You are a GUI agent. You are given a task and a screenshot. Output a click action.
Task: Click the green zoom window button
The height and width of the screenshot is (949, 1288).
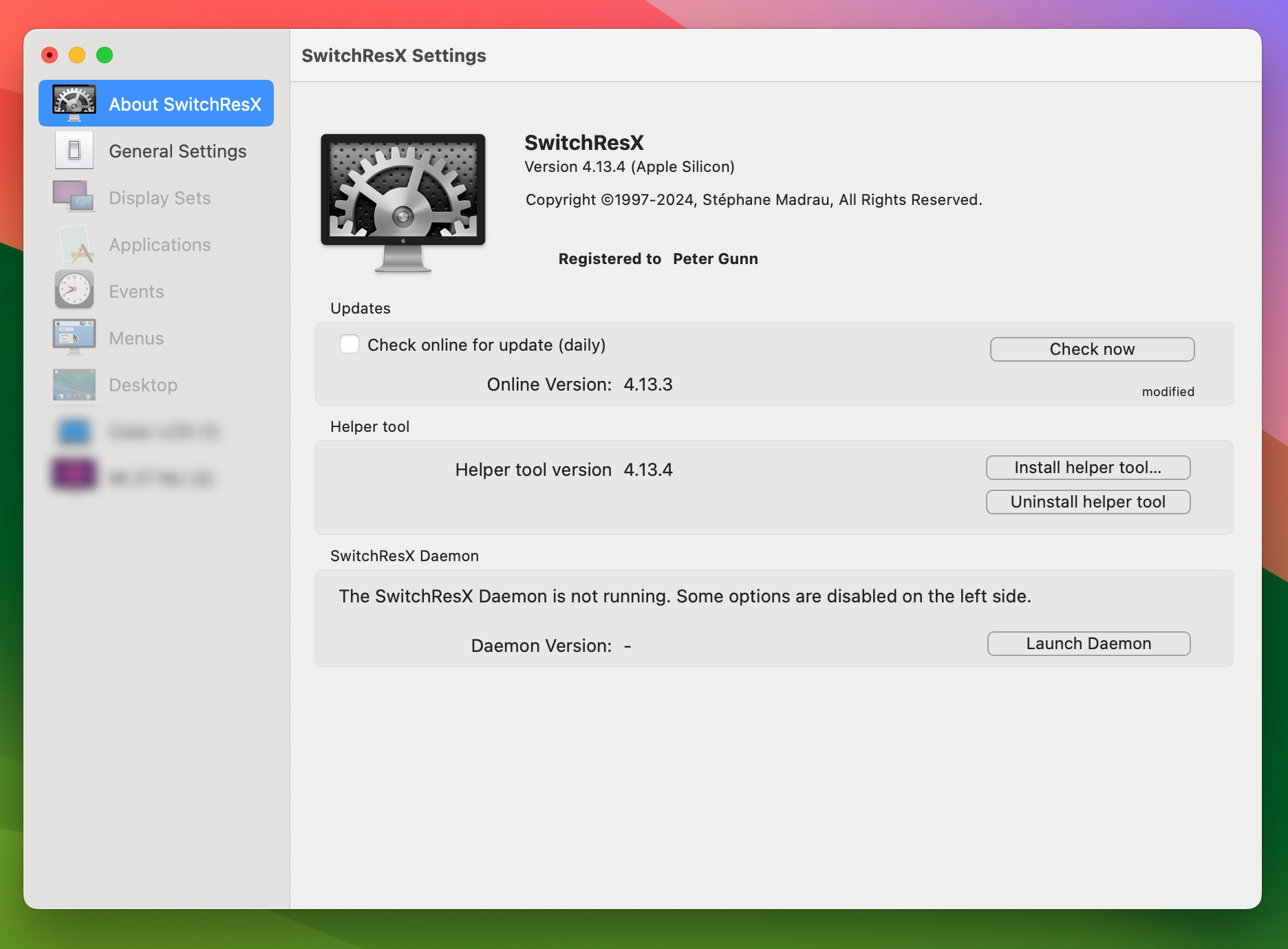point(105,55)
